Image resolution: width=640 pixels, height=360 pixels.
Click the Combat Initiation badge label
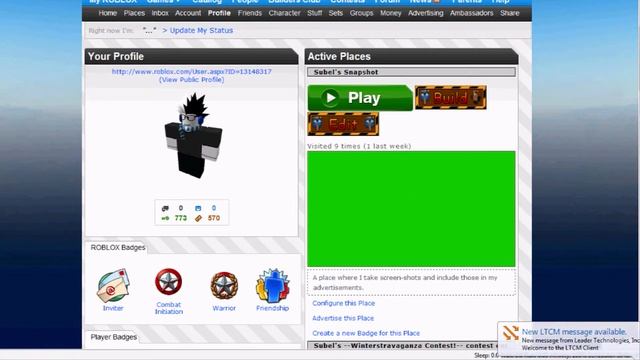(x=169, y=308)
